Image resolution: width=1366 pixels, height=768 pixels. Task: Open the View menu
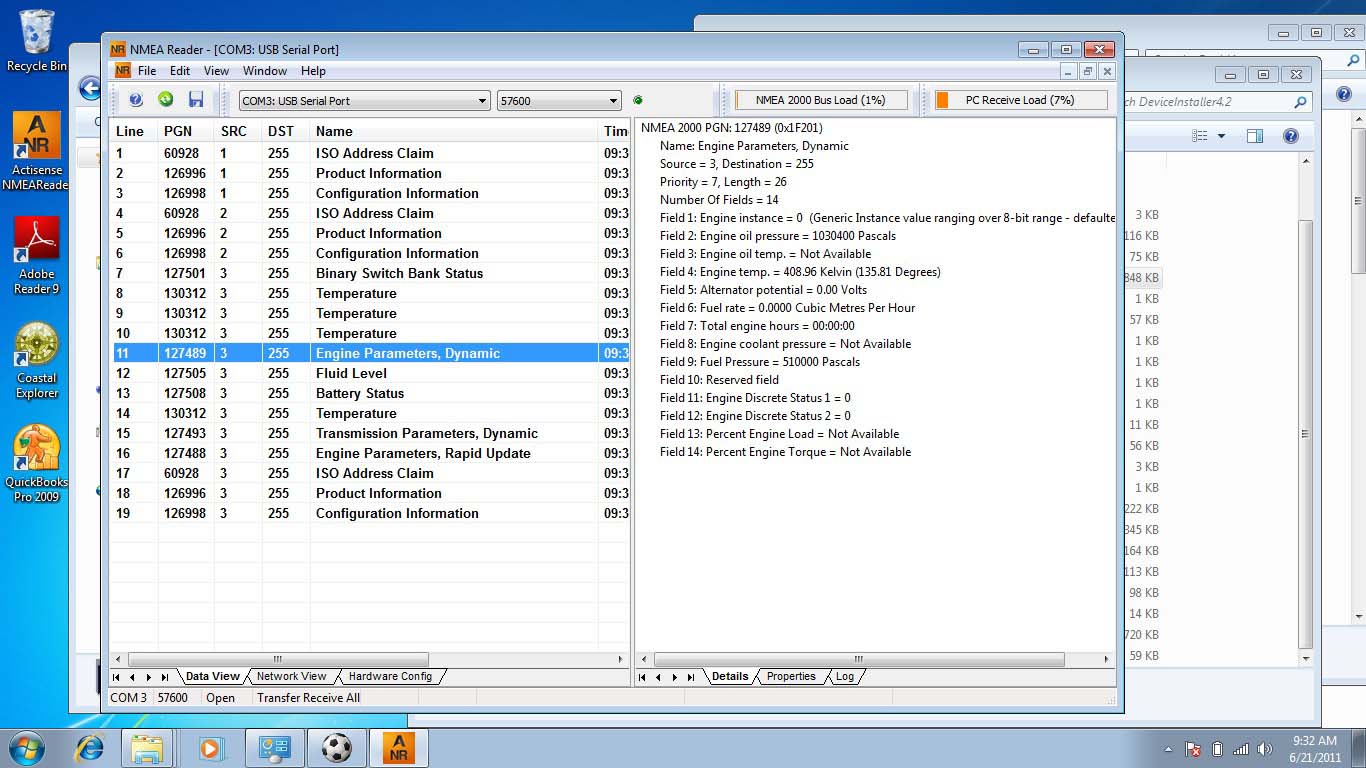(216, 71)
